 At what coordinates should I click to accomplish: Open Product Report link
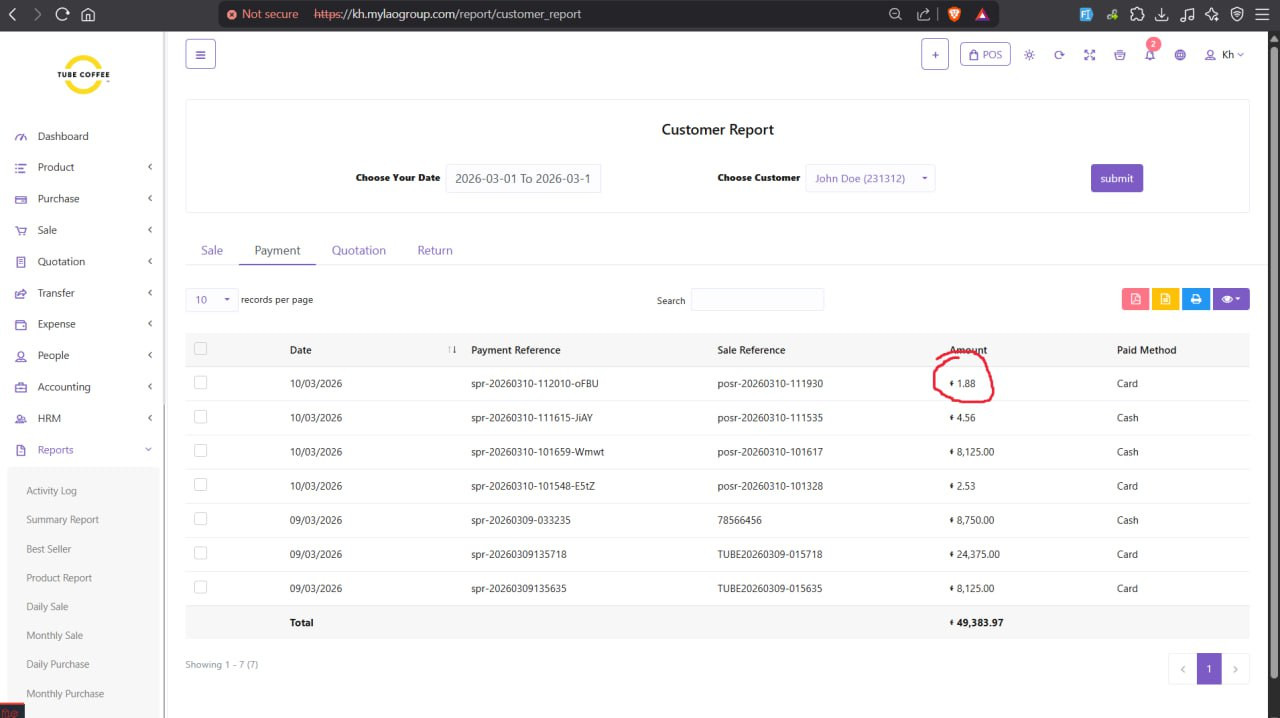(x=59, y=578)
